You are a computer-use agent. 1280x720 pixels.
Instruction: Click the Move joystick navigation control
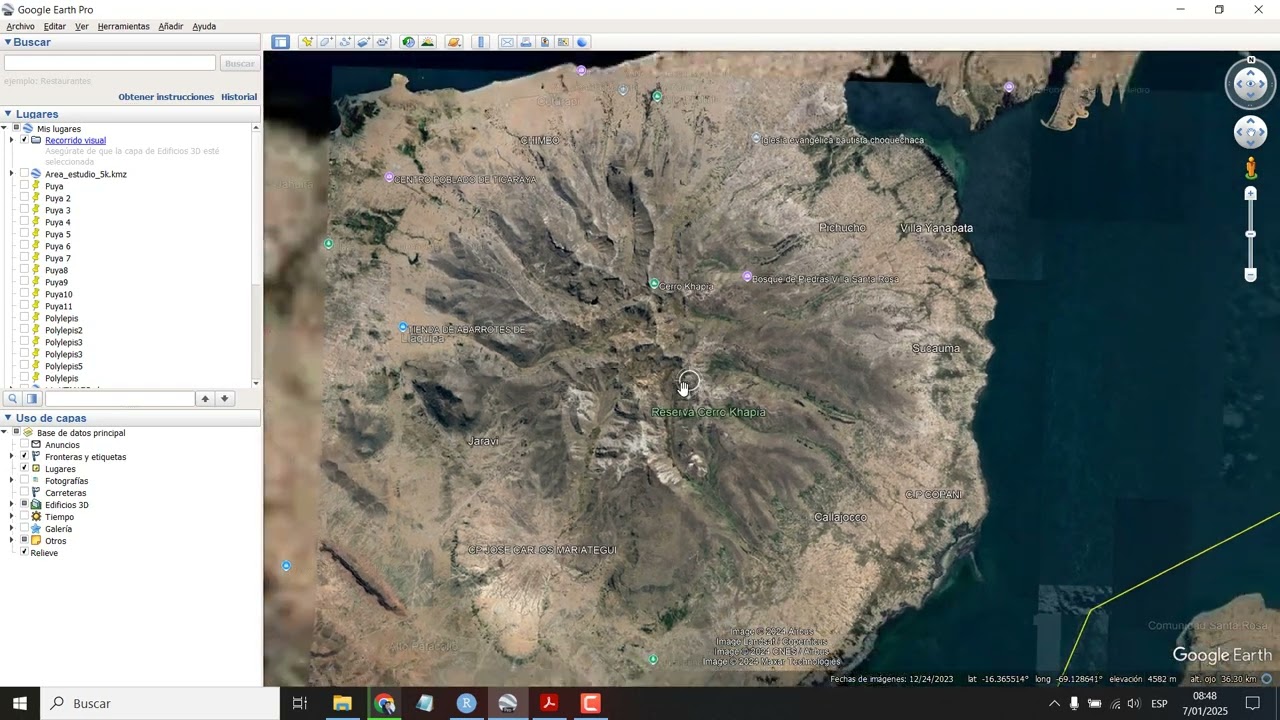click(1250, 132)
